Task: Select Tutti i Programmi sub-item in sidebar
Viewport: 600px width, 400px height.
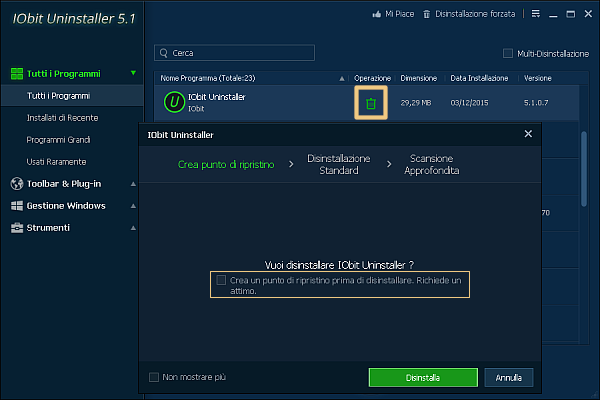Action: tap(72, 96)
